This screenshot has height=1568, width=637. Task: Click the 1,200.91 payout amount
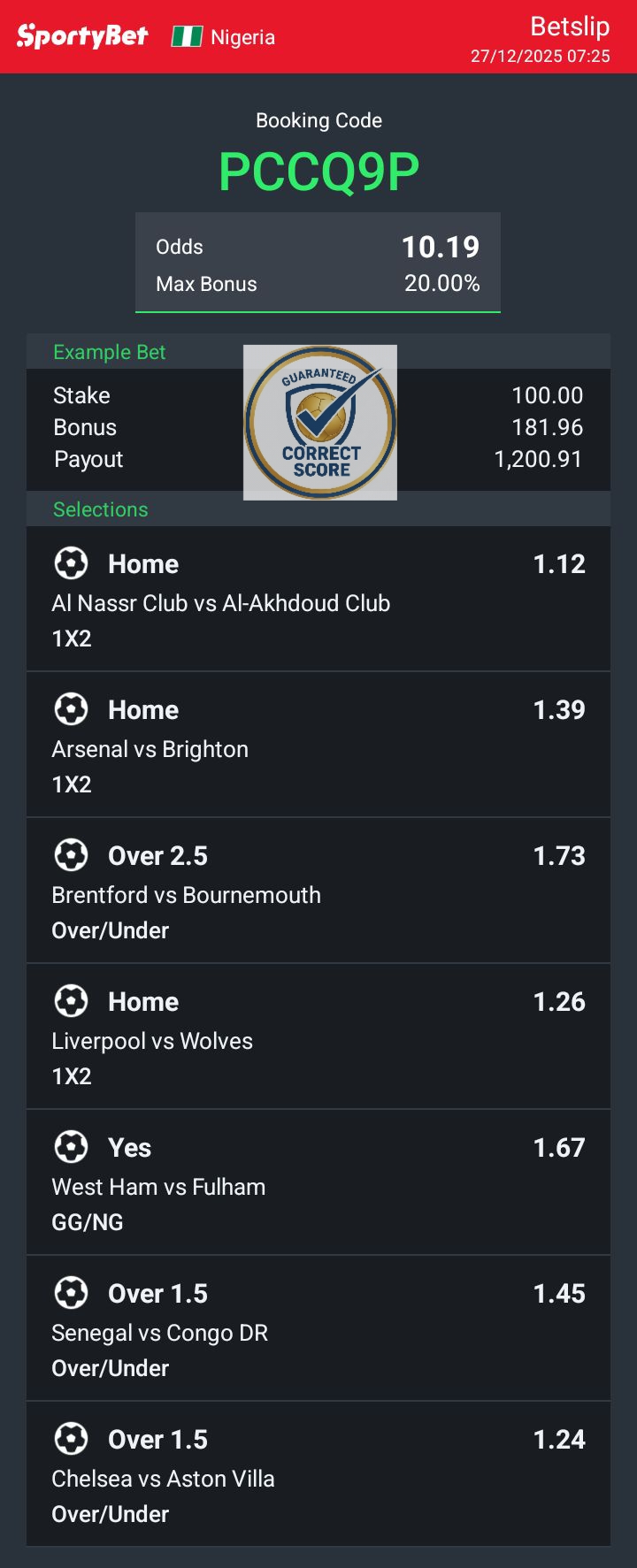(538, 459)
